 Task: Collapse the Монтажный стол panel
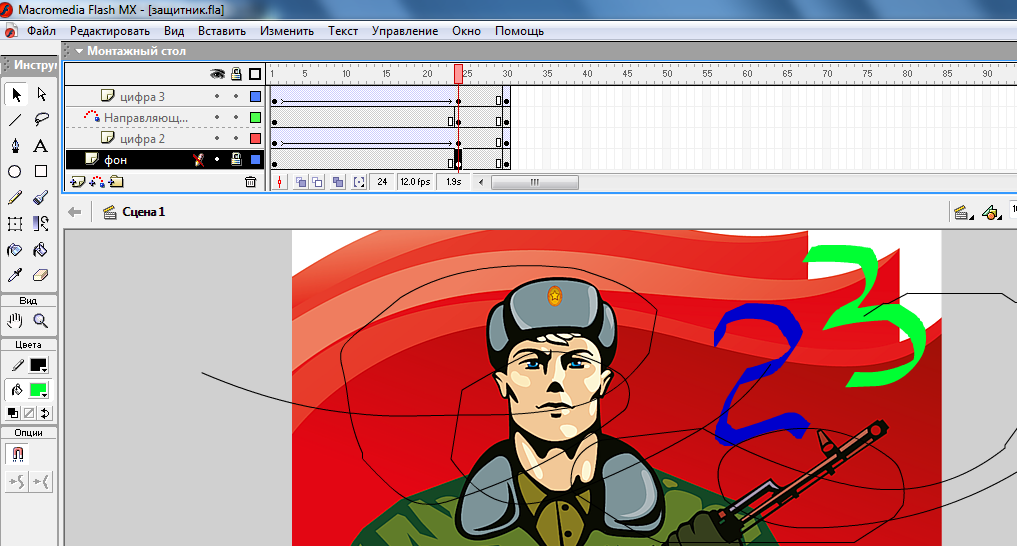pos(79,51)
